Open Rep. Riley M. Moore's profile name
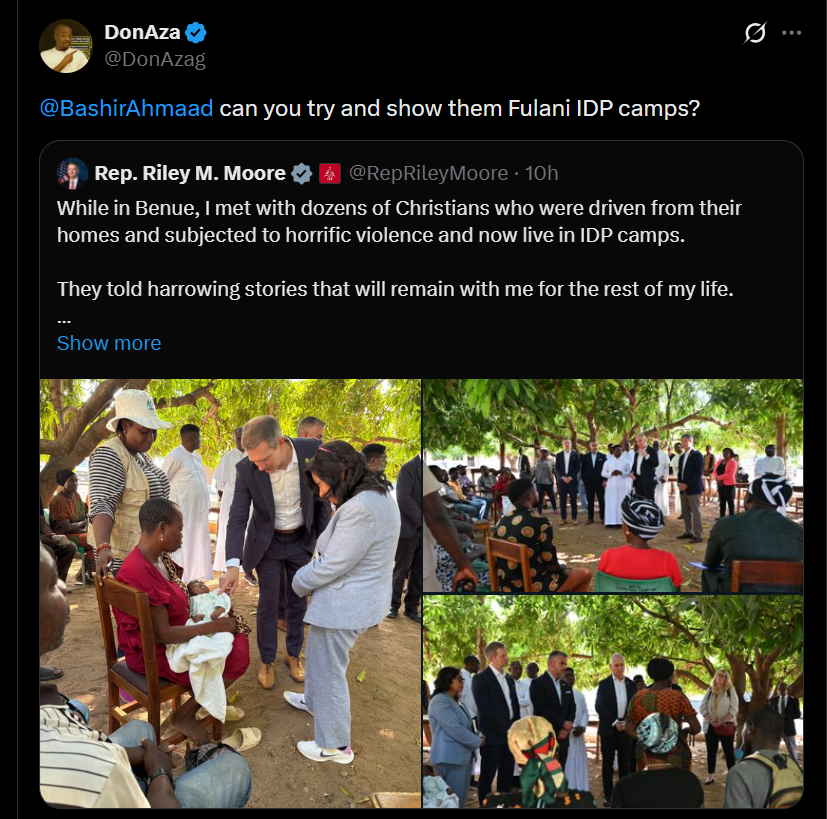 190,173
